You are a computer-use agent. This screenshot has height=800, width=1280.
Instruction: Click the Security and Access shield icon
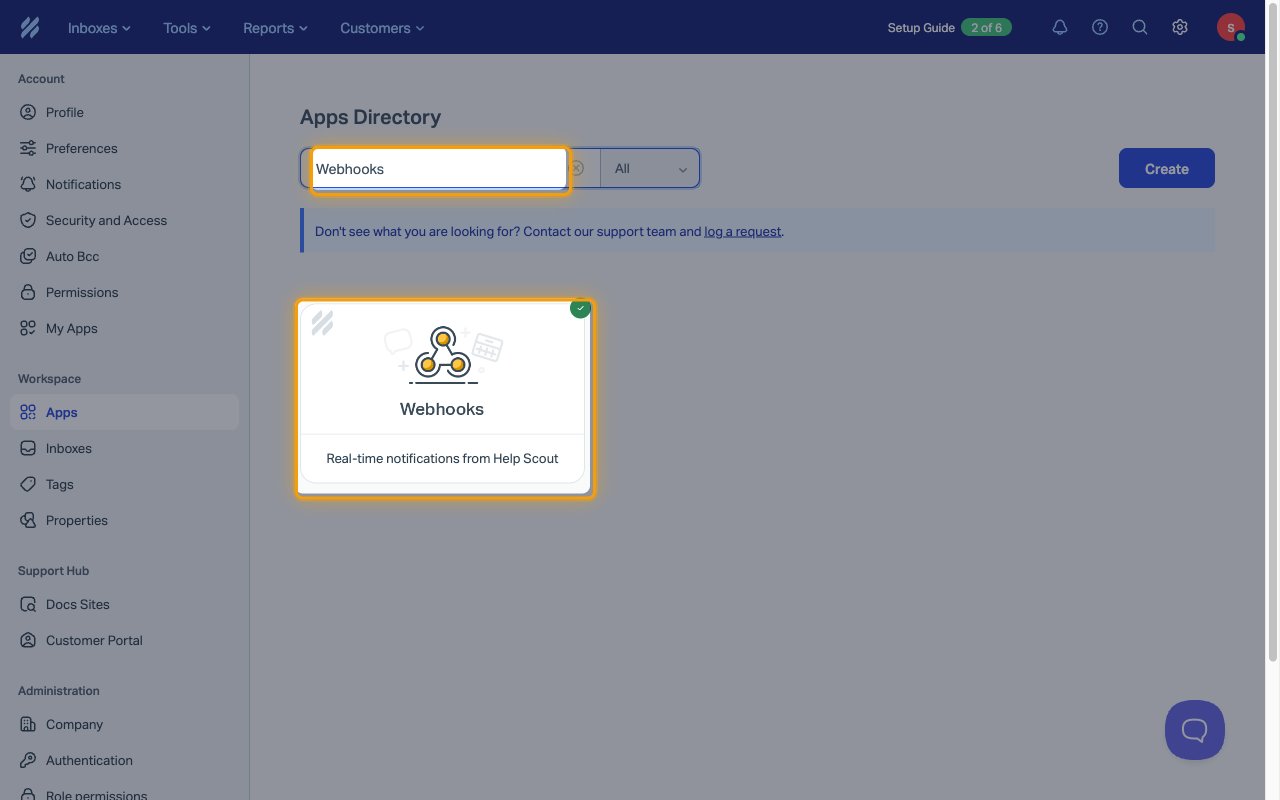point(28,220)
